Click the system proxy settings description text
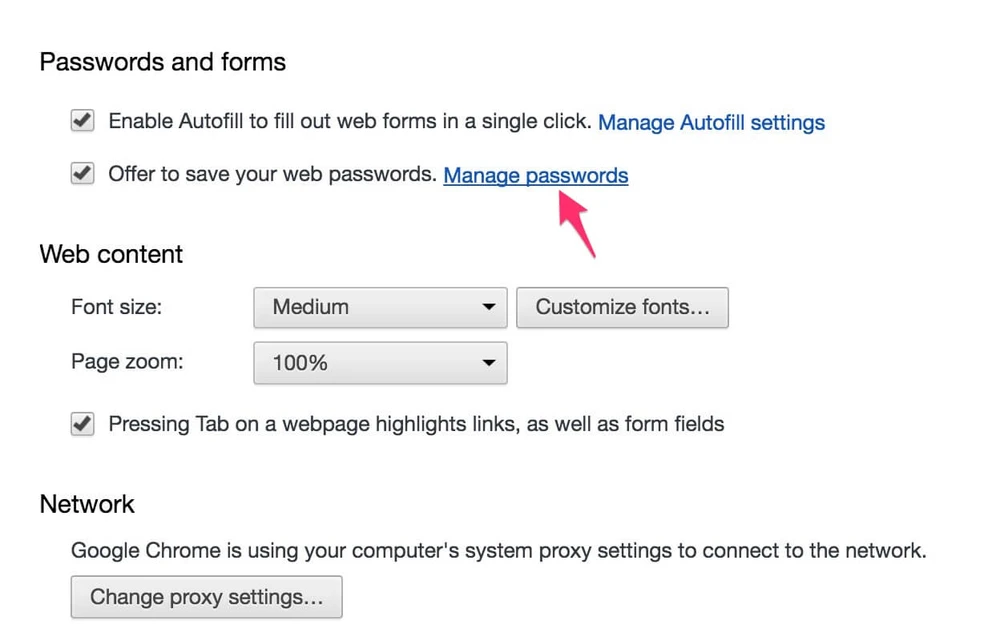The height and width of the screenshot is (641, 1000). point(498,550)
